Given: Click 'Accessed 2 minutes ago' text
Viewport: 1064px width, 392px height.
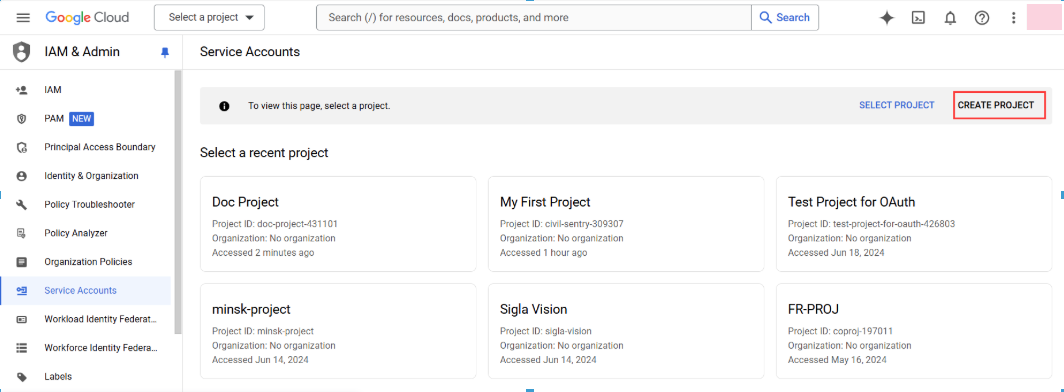Looking at the screenshot, I should (263, 252).
